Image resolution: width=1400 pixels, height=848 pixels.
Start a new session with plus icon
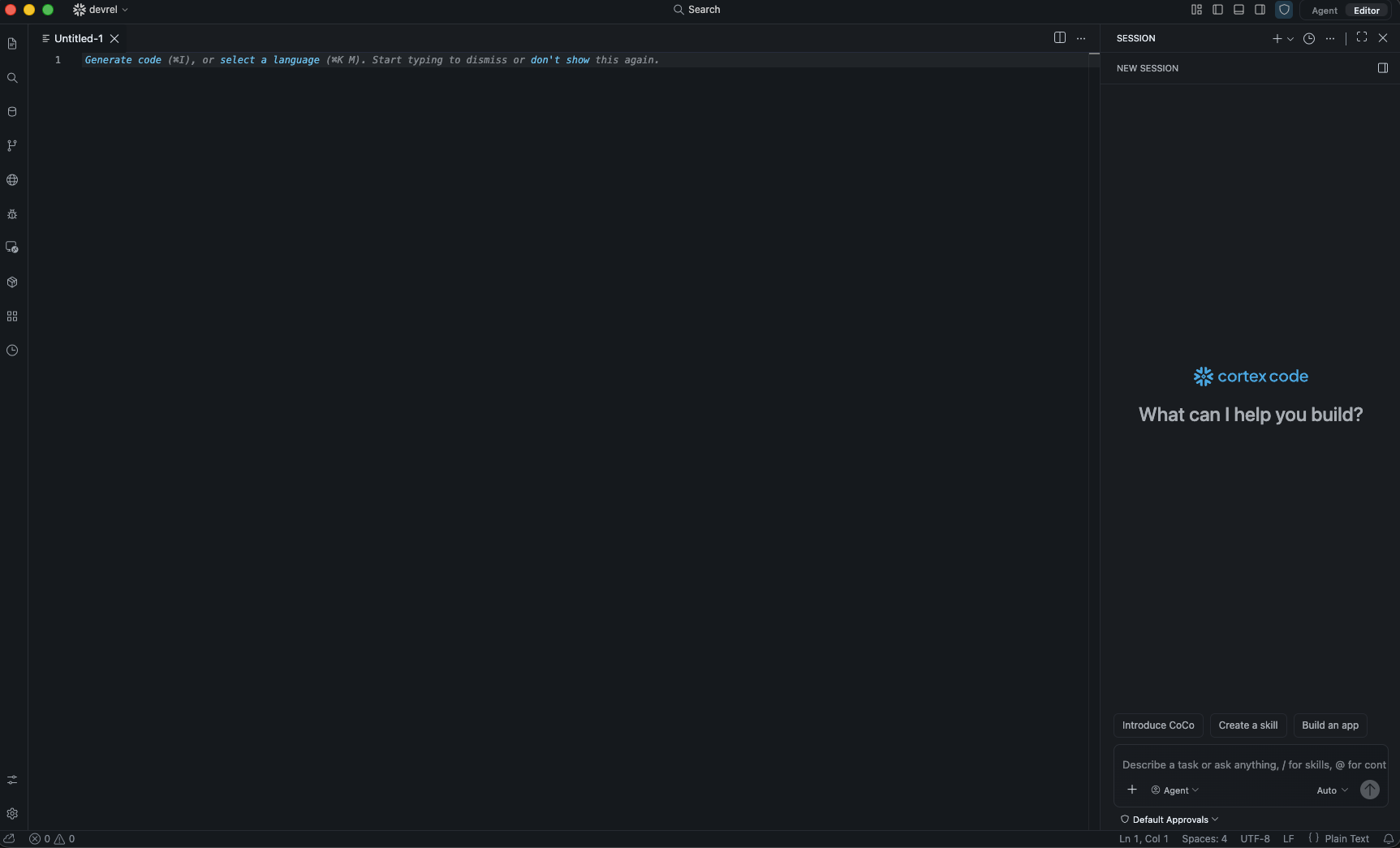1277,38
